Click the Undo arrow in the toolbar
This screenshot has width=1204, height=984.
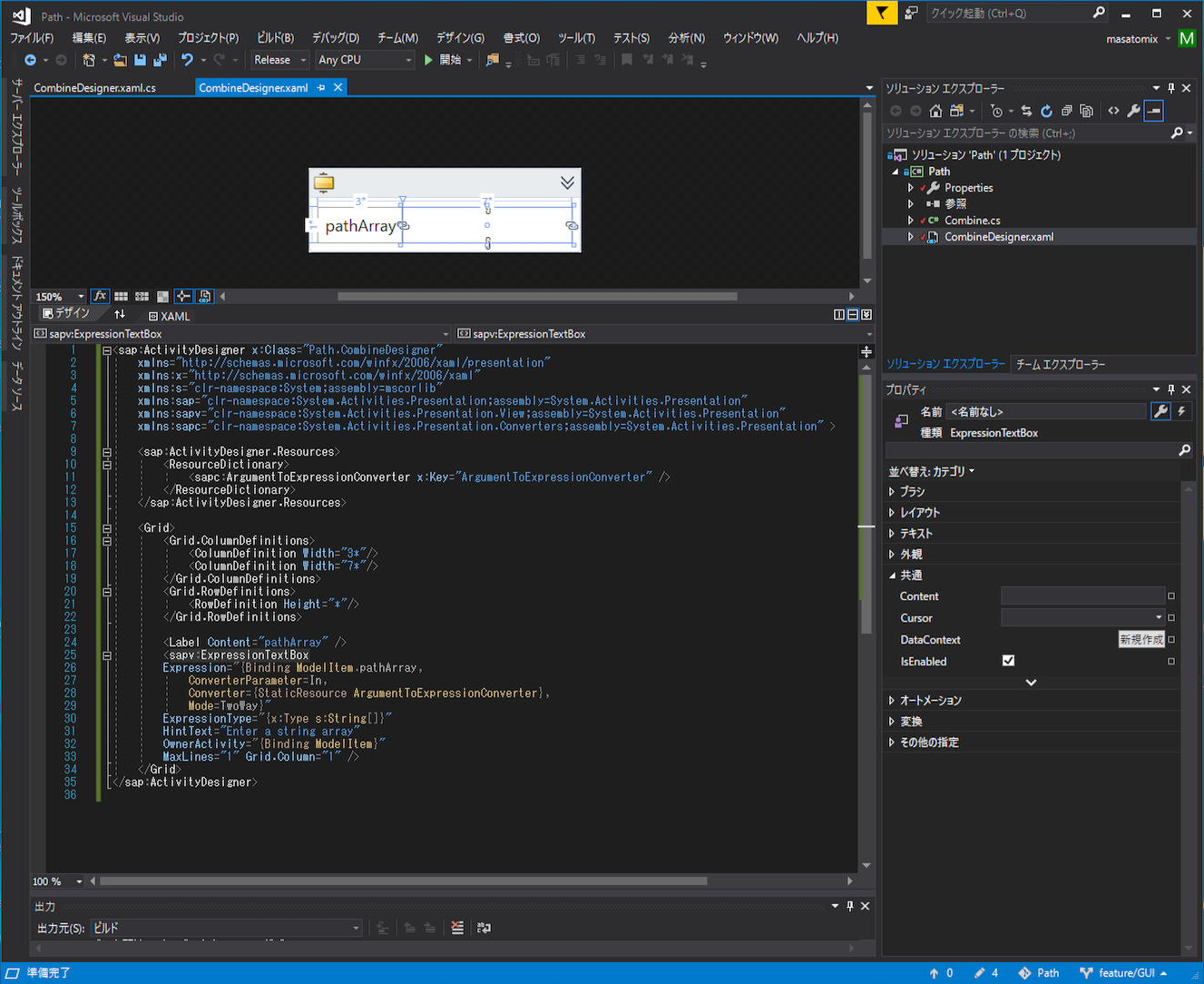click(x=187, y=60)
